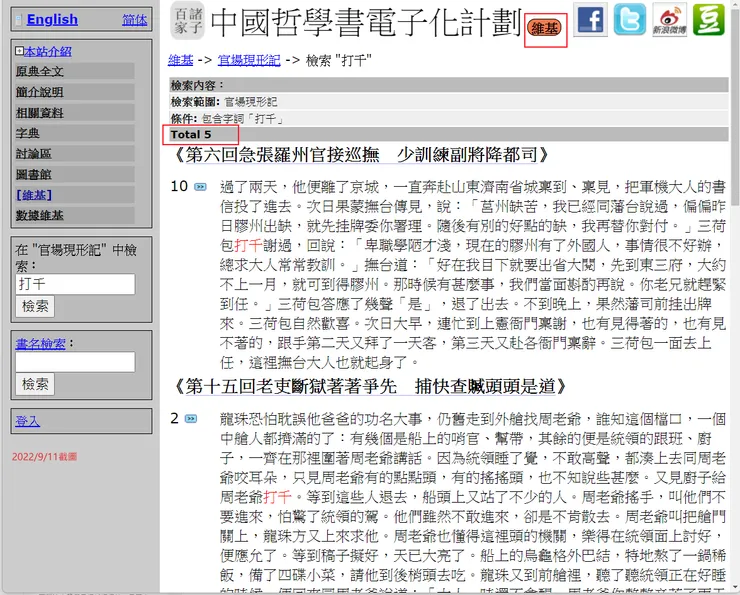Switch to 简体 simplified Chinese
740x595 pixels.
(135, 20)
